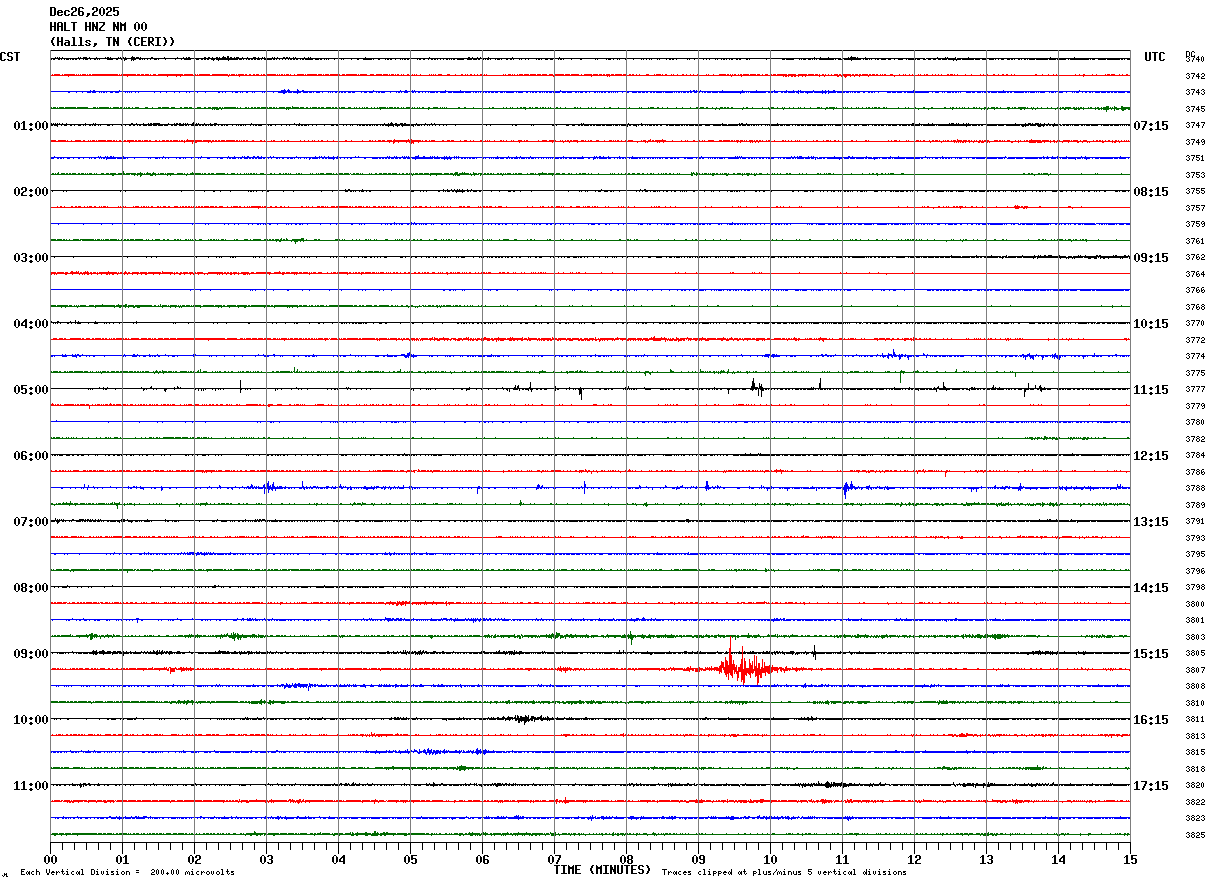The height and width of the screenshot is (886, 1210).
Task: Click the large red seismic event burst
Action: pos(745,664)
